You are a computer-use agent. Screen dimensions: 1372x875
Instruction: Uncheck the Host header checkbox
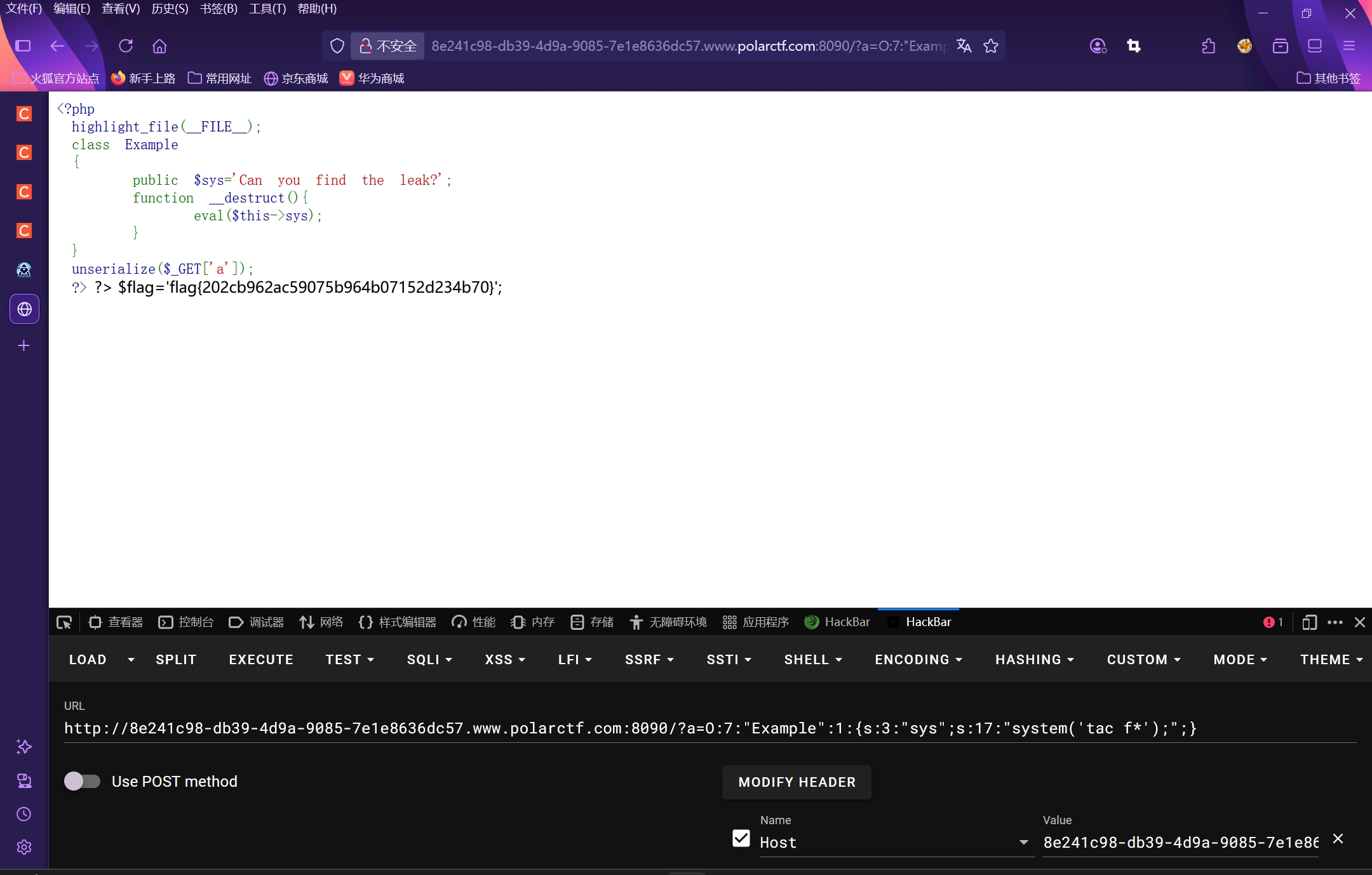click(741, 838)
